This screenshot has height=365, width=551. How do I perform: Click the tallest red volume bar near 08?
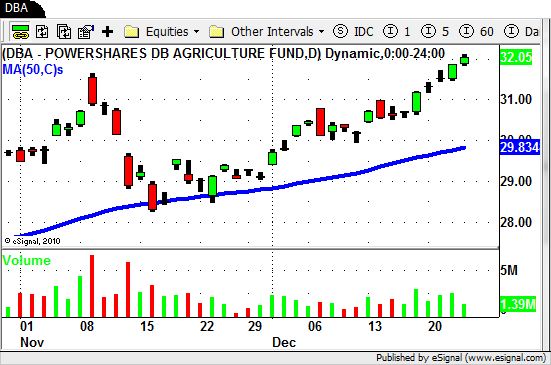pos(92,286)
